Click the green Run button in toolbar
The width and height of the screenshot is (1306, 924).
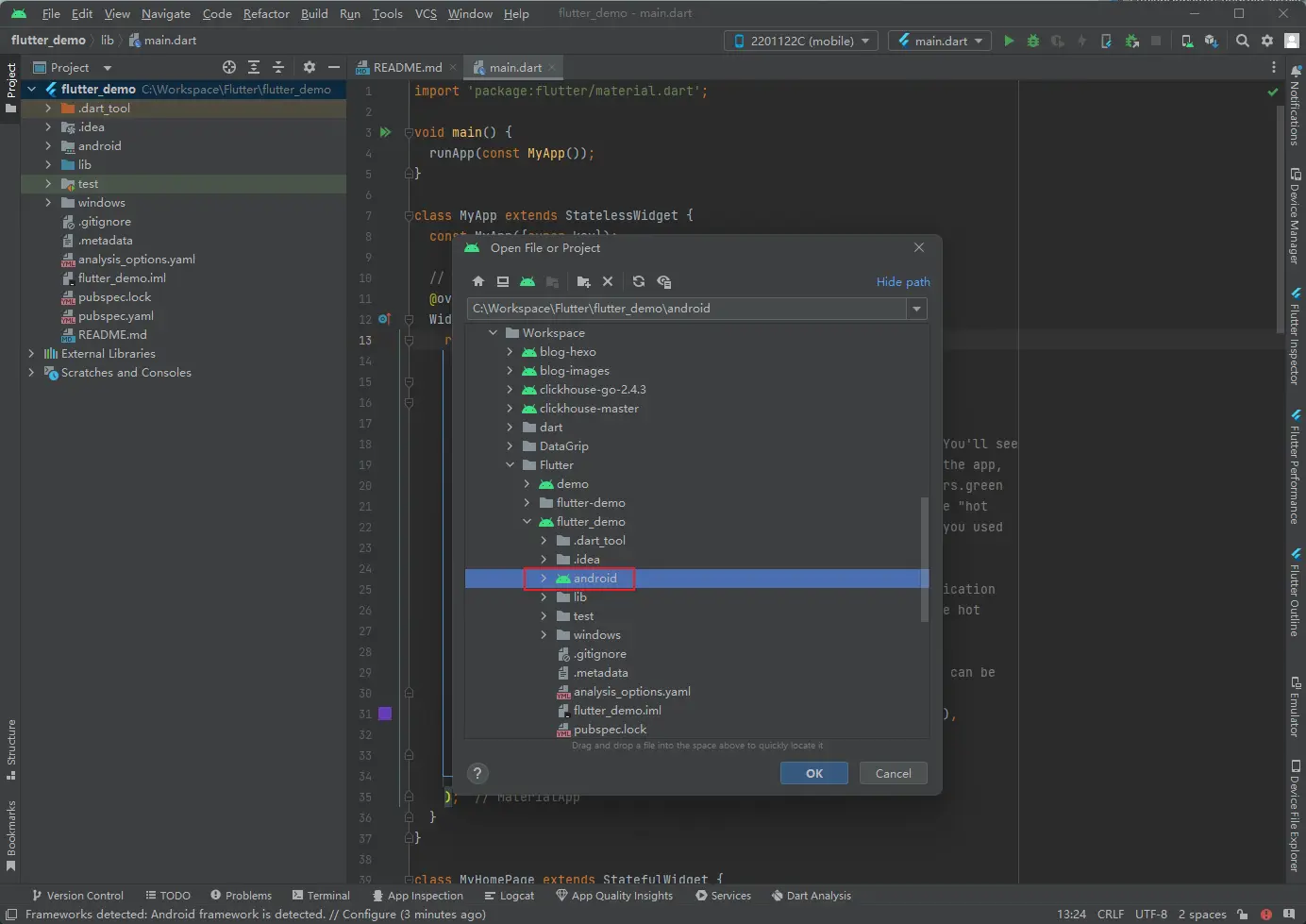pyautogui.click(x=1009, y=41)
